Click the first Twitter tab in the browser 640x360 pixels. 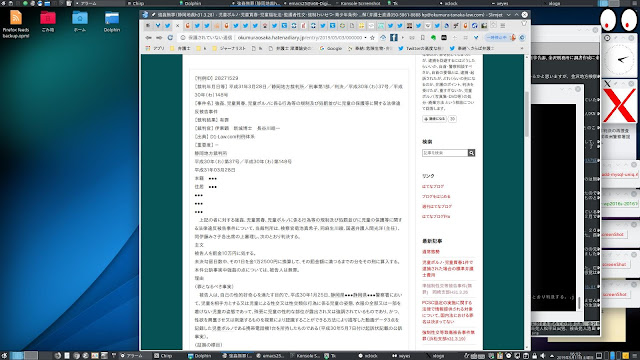coord(168,26)
